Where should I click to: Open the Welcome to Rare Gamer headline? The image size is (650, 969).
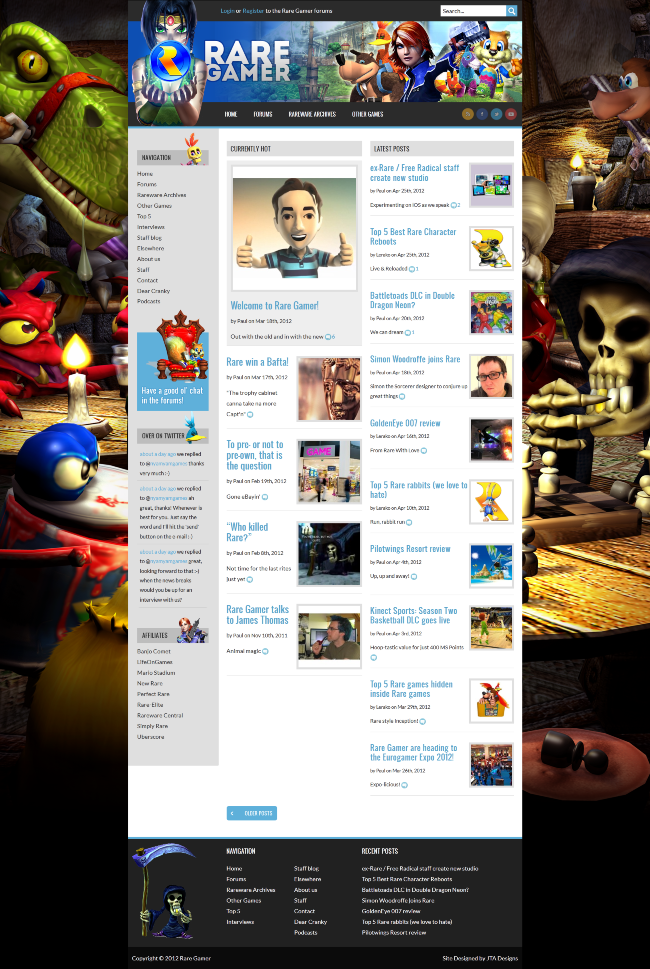pos(274,305)
